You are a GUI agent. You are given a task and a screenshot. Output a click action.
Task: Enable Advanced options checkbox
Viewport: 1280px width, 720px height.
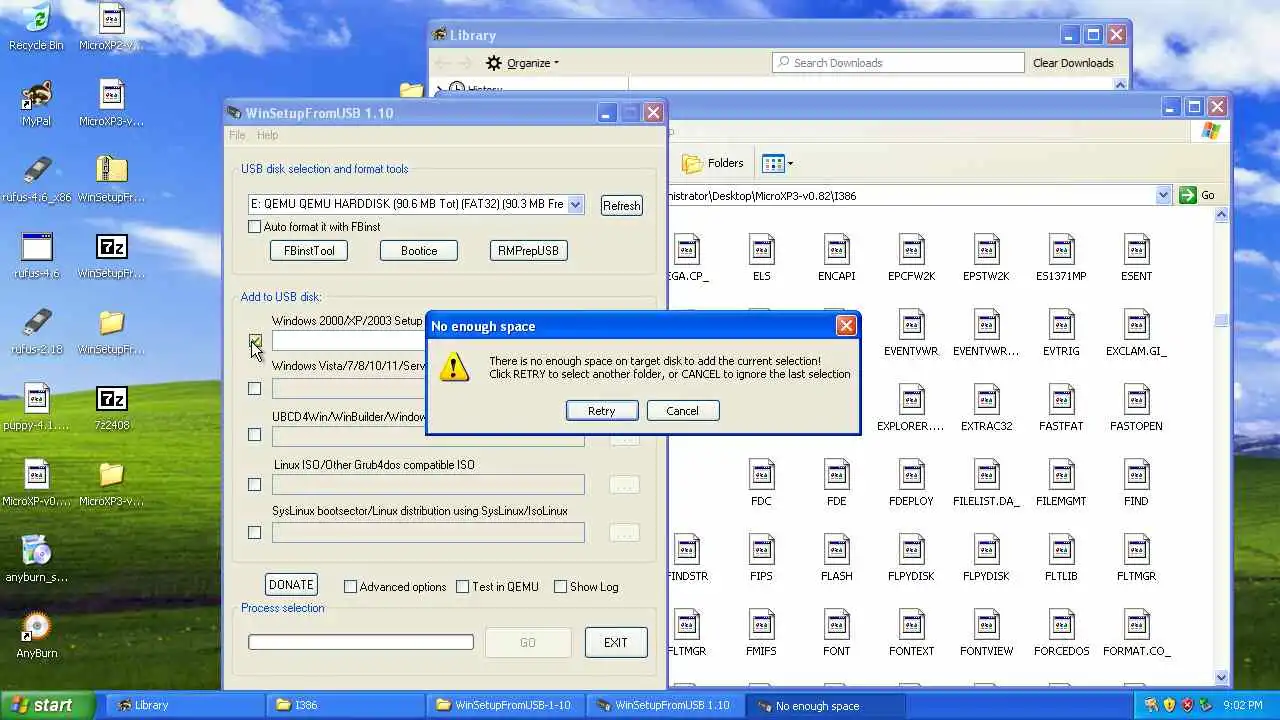(350, 587)
